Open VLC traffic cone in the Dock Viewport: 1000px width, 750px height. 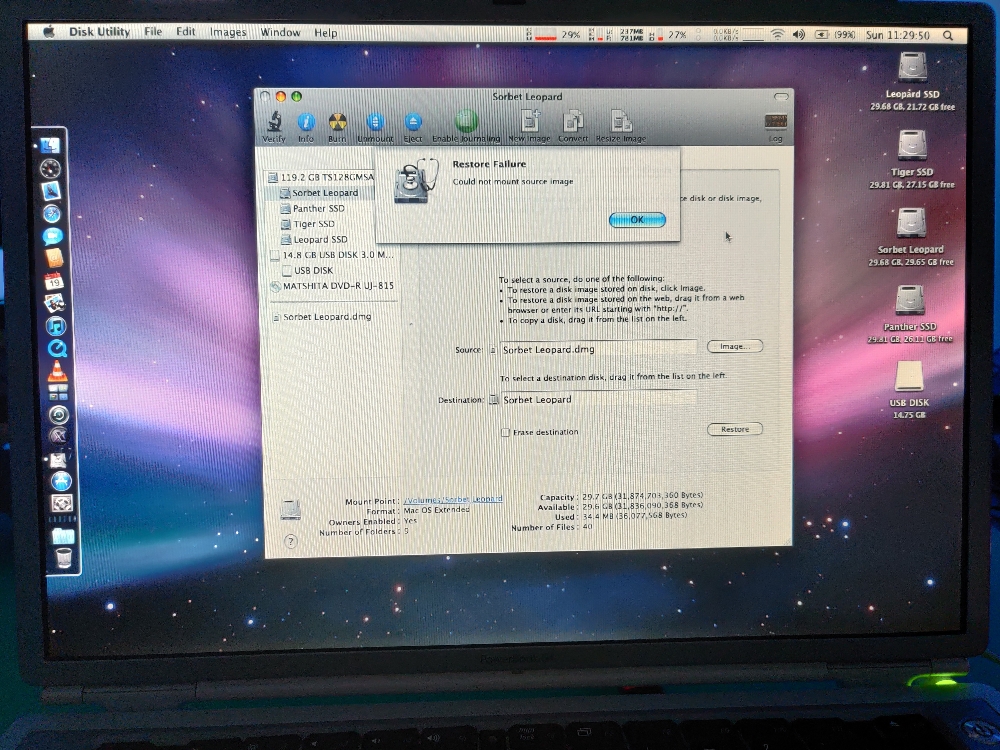(58, 371)
